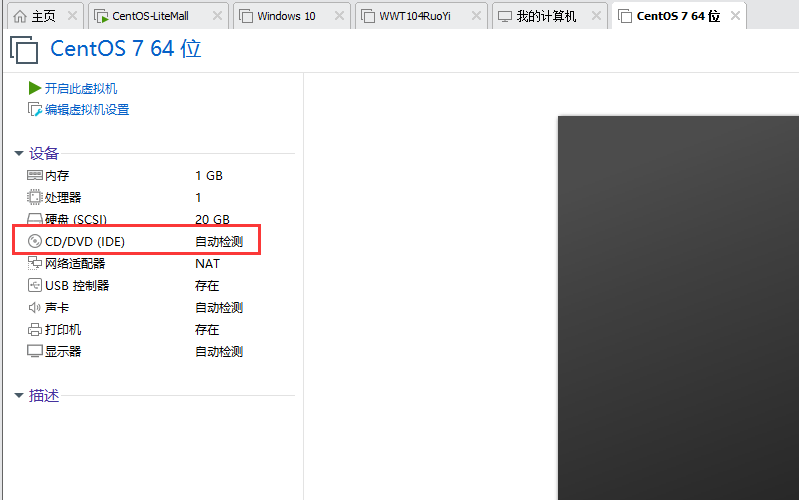Click the 声卡 speaker icon

tap(35, 308)
